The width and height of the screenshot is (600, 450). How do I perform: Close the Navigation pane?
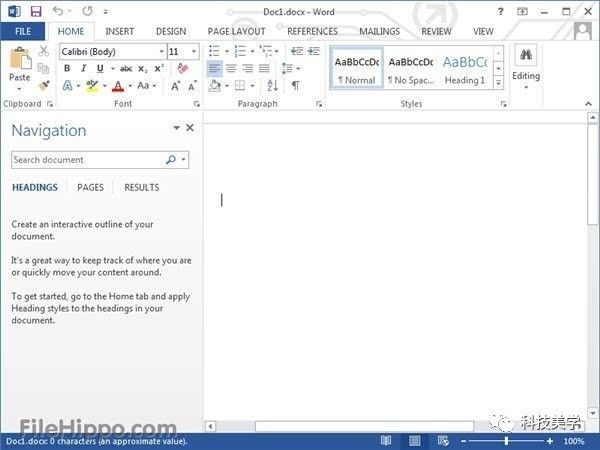(x=190, y=128)
